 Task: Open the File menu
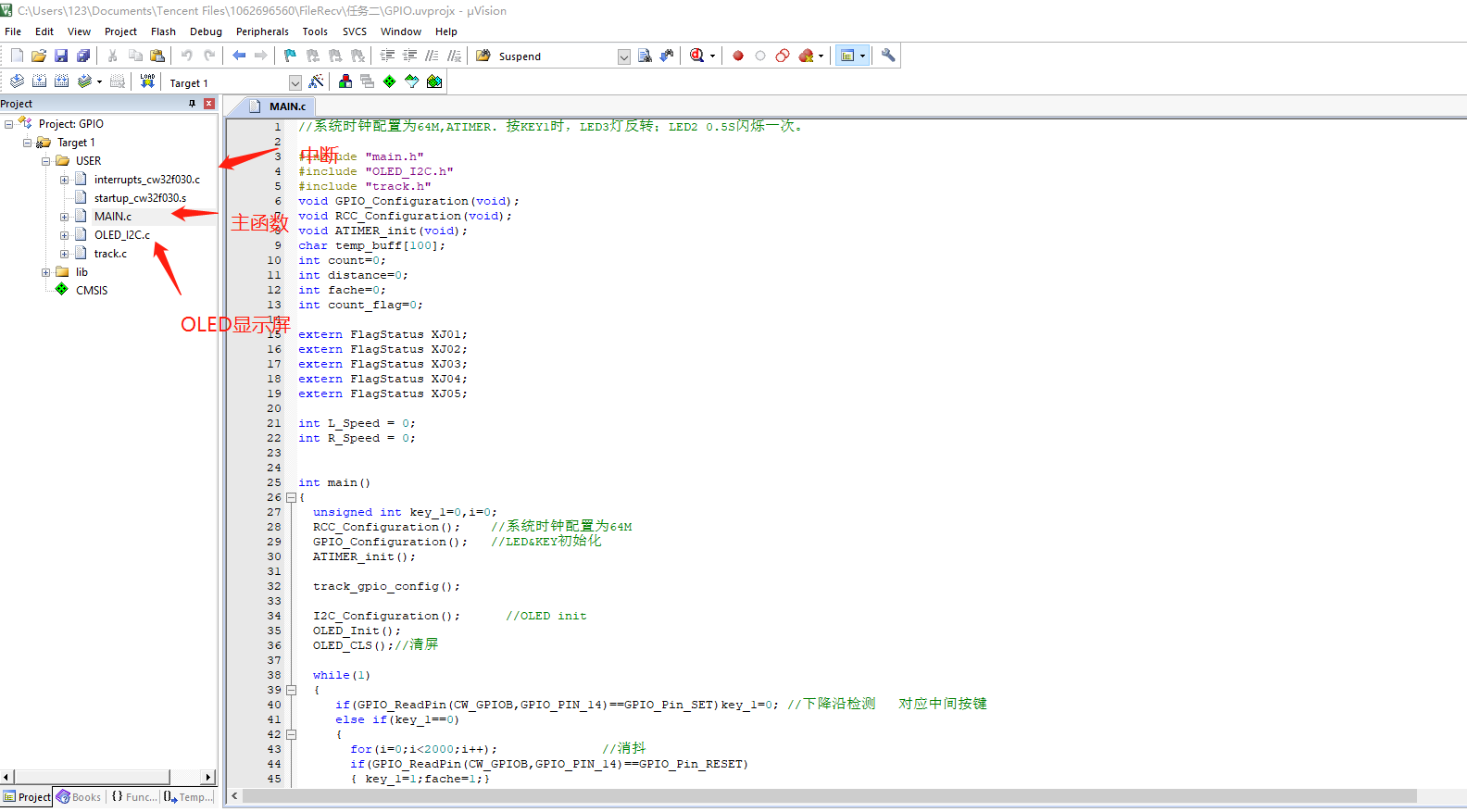pos(13,31)
